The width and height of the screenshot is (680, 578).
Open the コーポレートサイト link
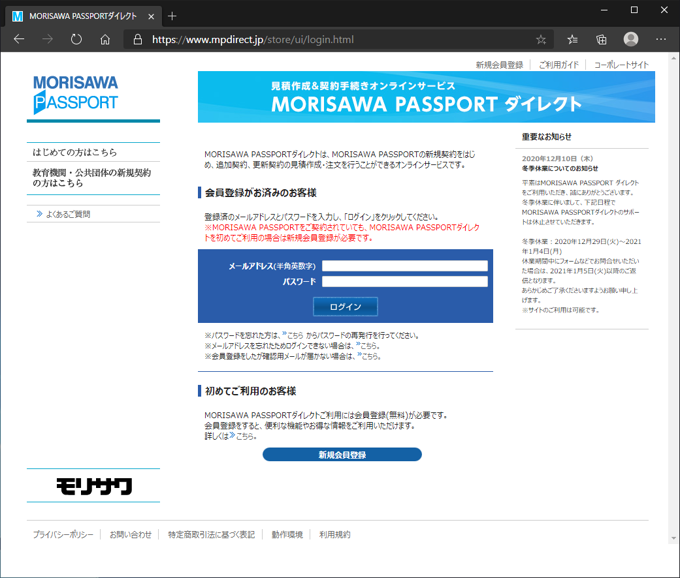(x=621, y=65)
